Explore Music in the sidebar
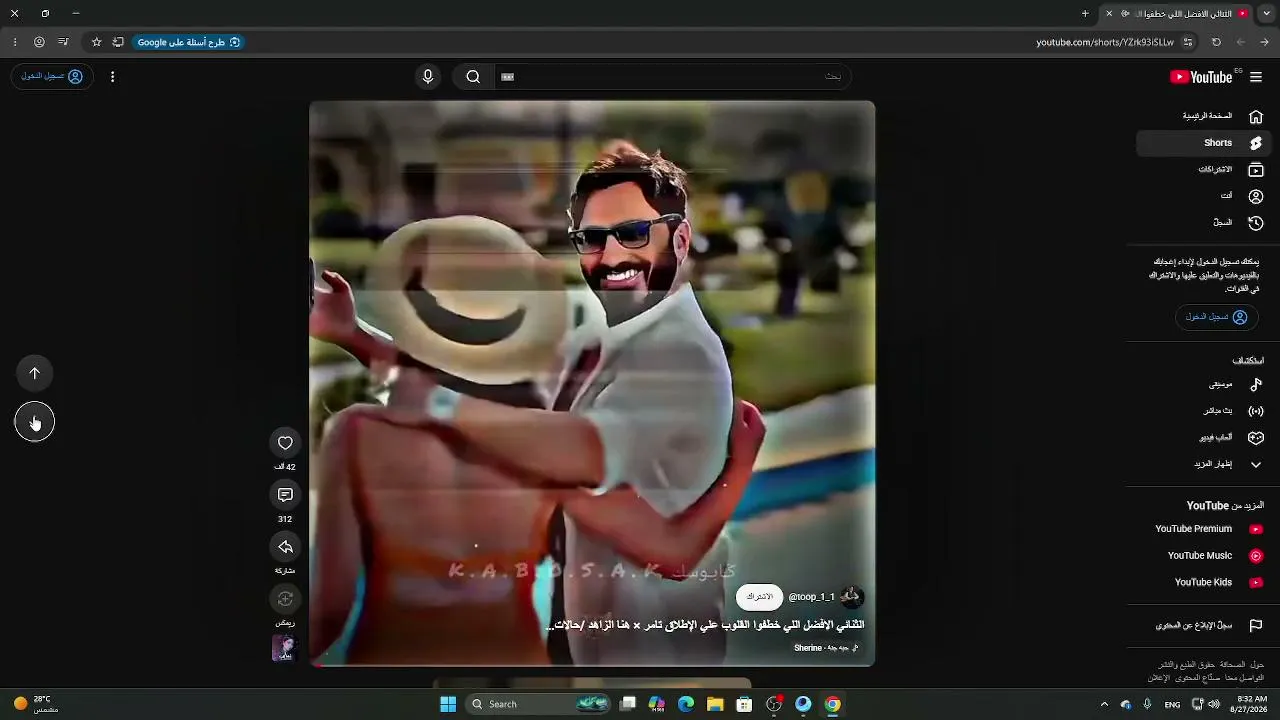Image resolution: width=1280 pixels, height=720 pixels. 1204,384
